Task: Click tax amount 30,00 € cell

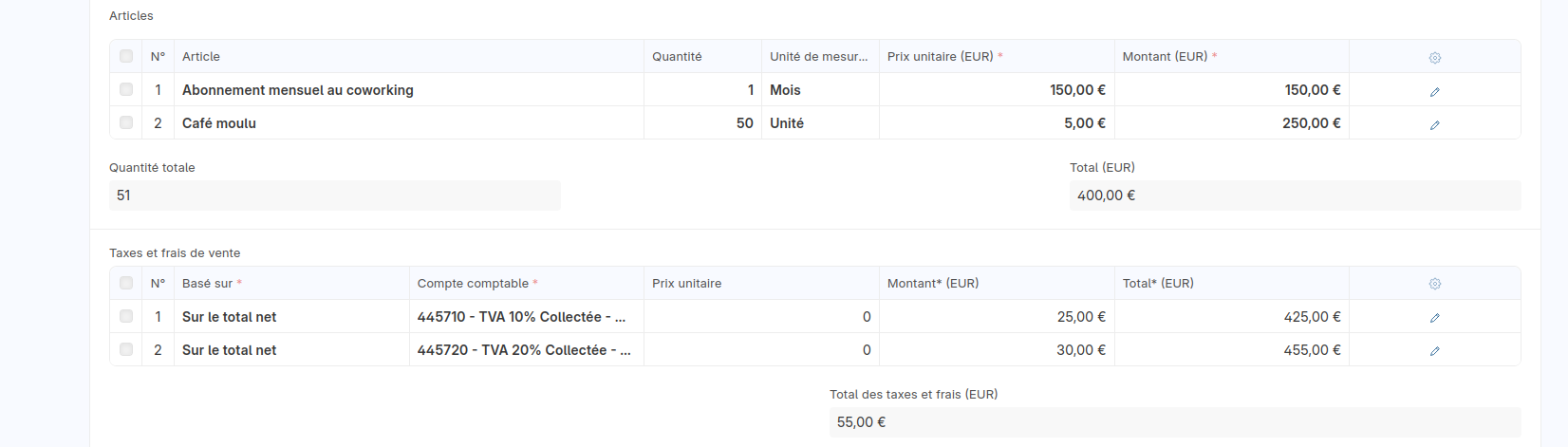Action: point(997,350)
